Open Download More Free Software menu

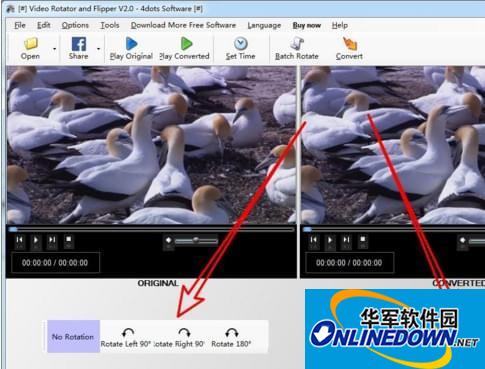tap(183, 25)
